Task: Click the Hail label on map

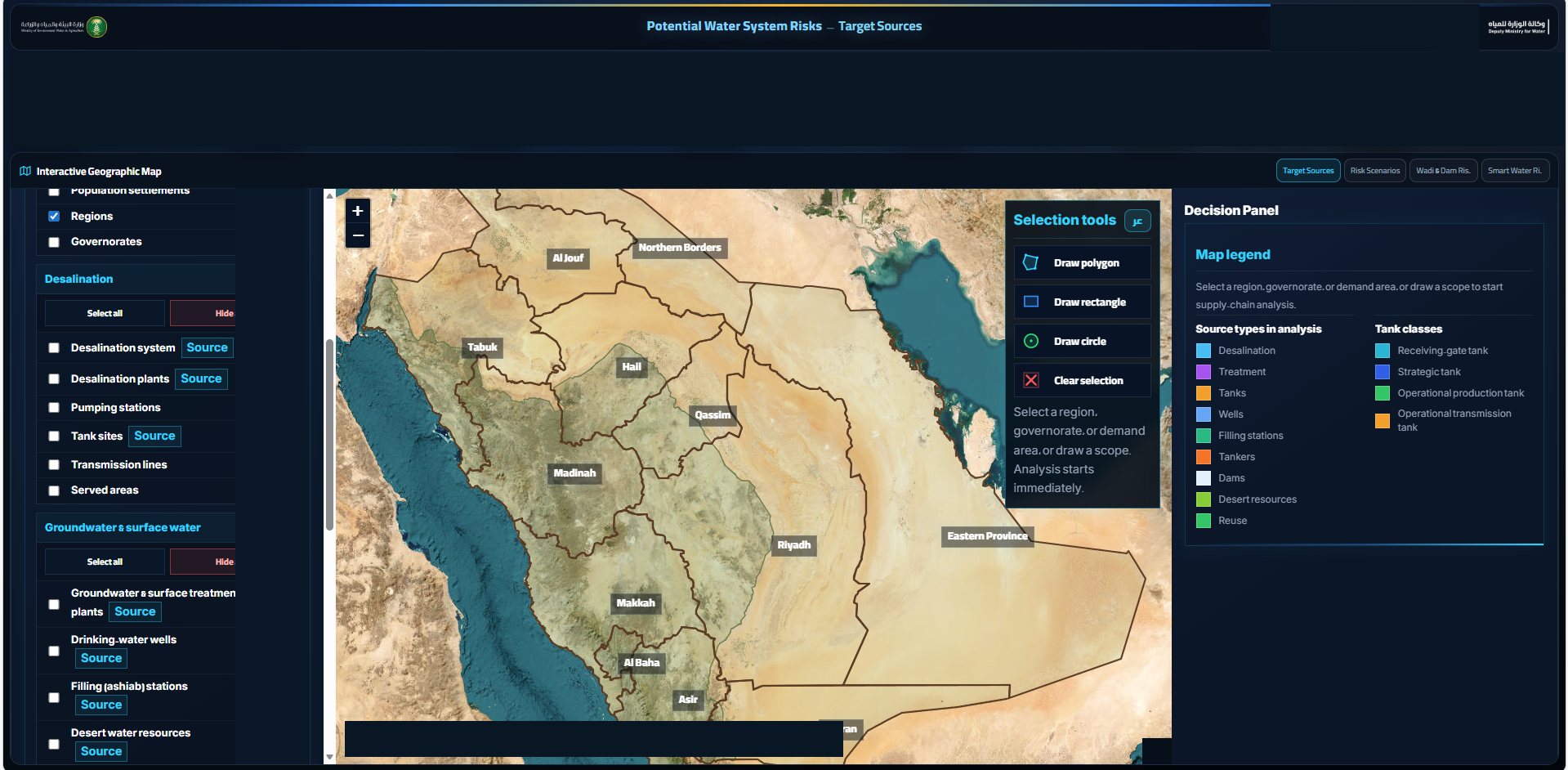Action: 632,367
